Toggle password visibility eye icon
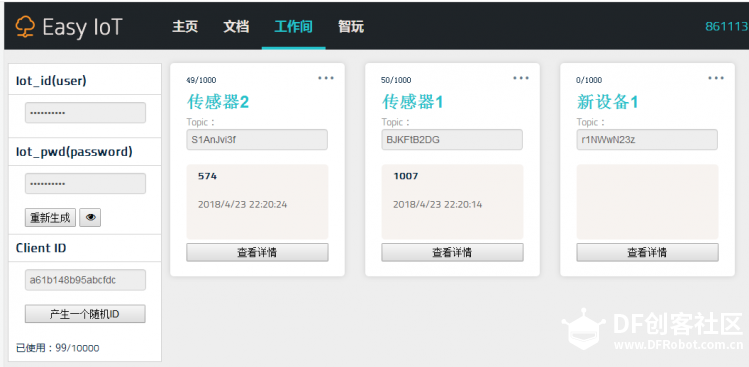This screenshot has height=367, width=749. (x=90, y=218)
